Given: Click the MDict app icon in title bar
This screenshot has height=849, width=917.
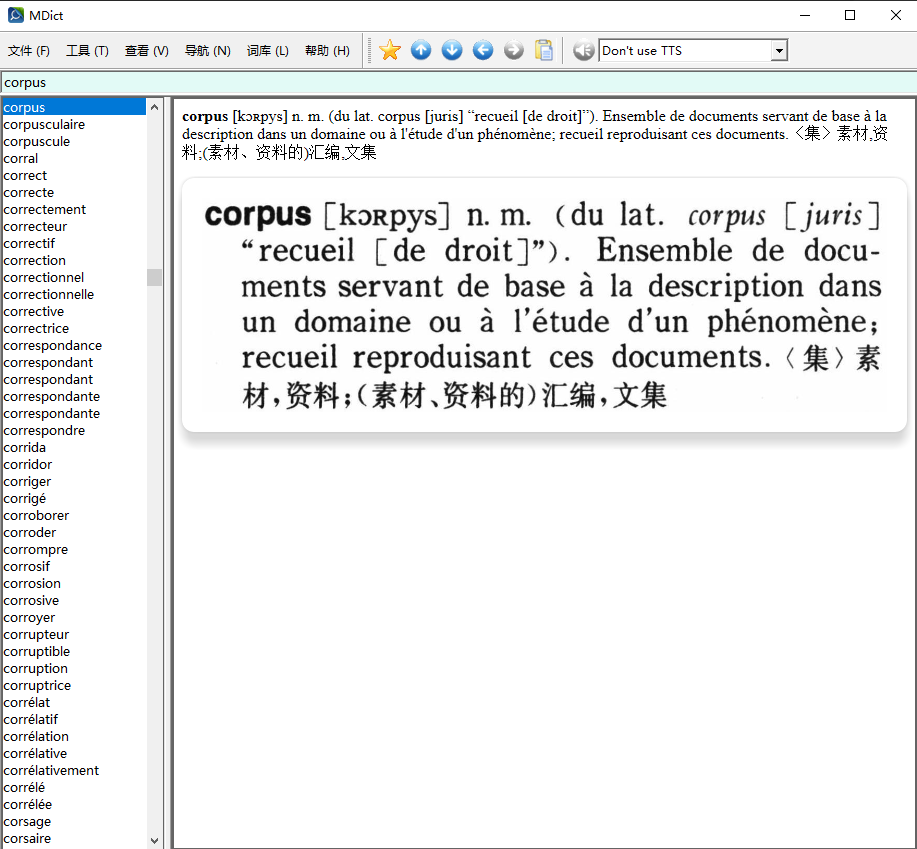Looking at the screenshot, I should (x=16, y=16).
